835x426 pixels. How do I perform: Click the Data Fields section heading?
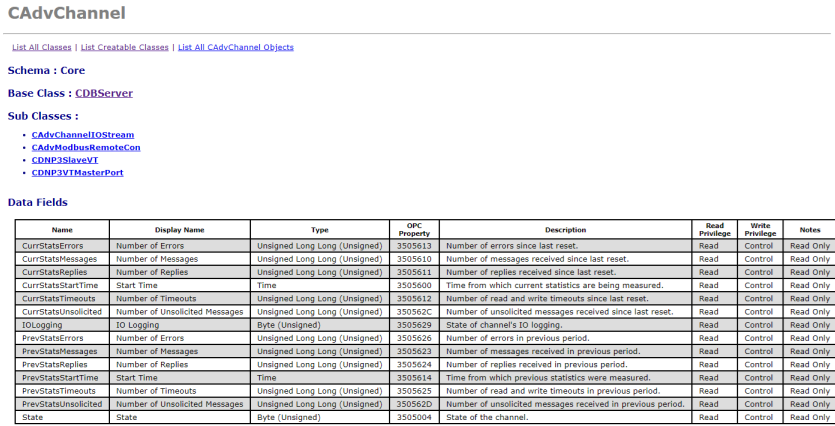click(x=38, y=202)
